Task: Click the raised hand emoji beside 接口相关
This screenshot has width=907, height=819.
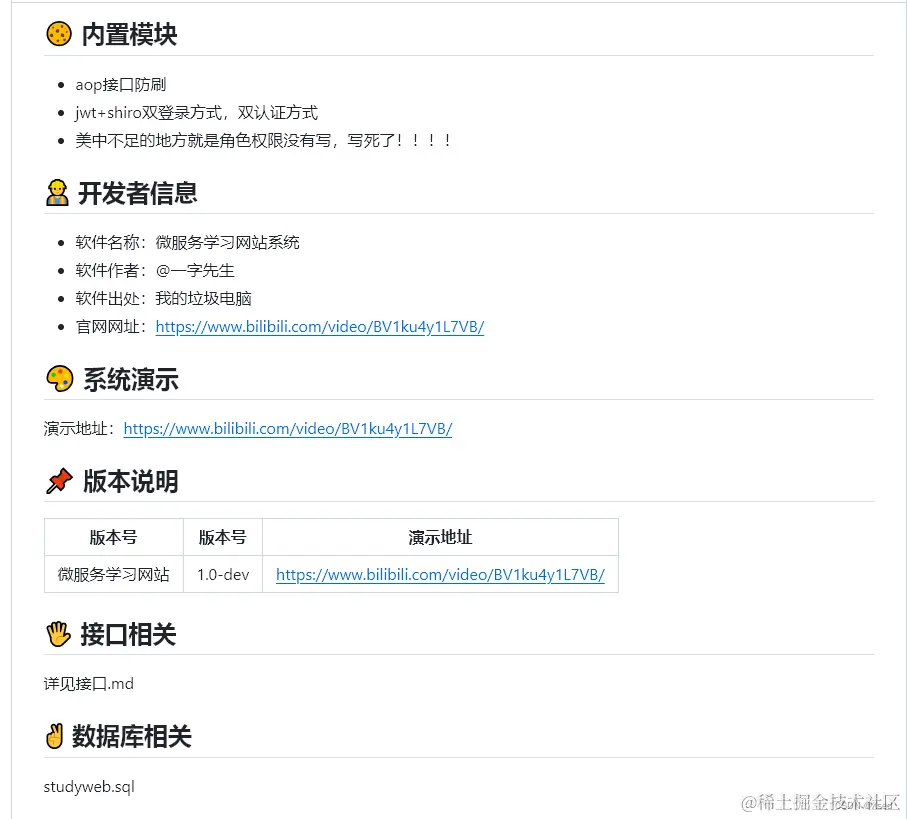Action: tap(58, 634)
